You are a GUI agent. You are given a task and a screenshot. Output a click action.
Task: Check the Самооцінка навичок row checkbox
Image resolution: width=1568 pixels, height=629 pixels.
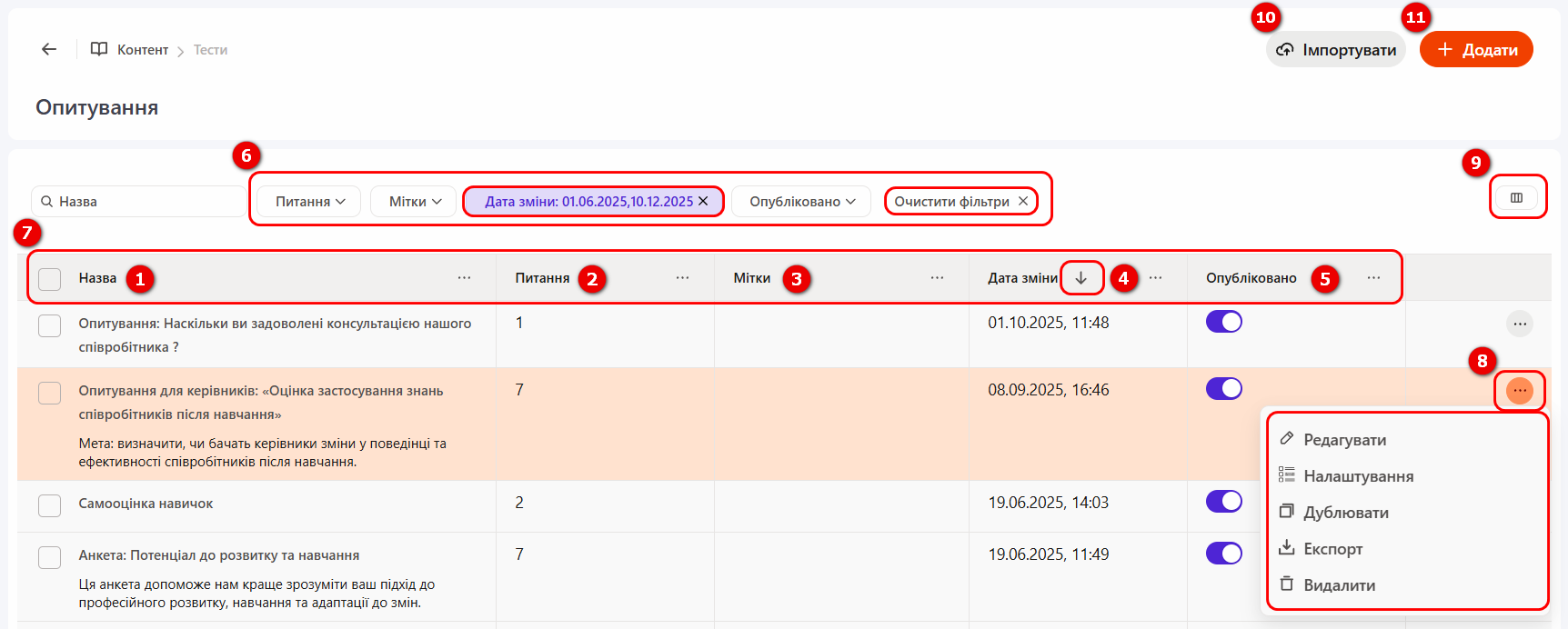pyautogui.click(x=50, y=505)
